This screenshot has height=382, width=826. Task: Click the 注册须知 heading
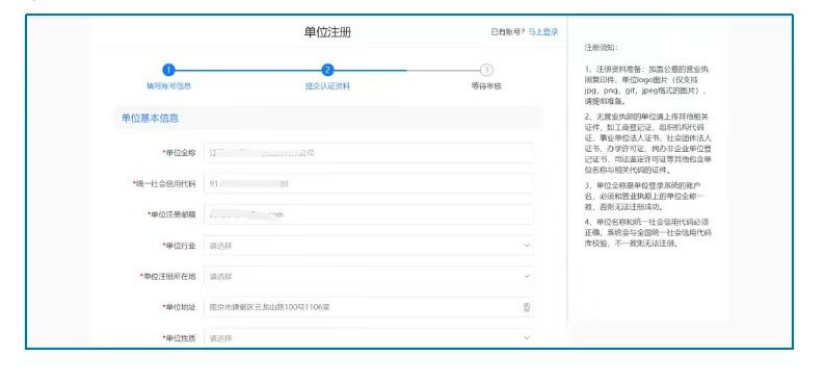(601, 48)
